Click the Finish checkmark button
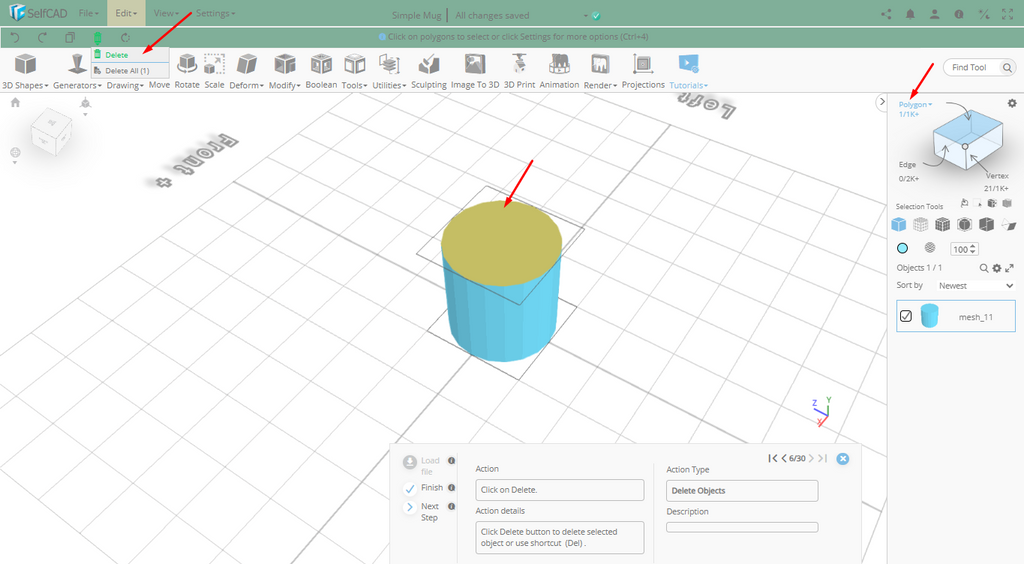Screen dimensions: 1024x564 tap(409, 488)
